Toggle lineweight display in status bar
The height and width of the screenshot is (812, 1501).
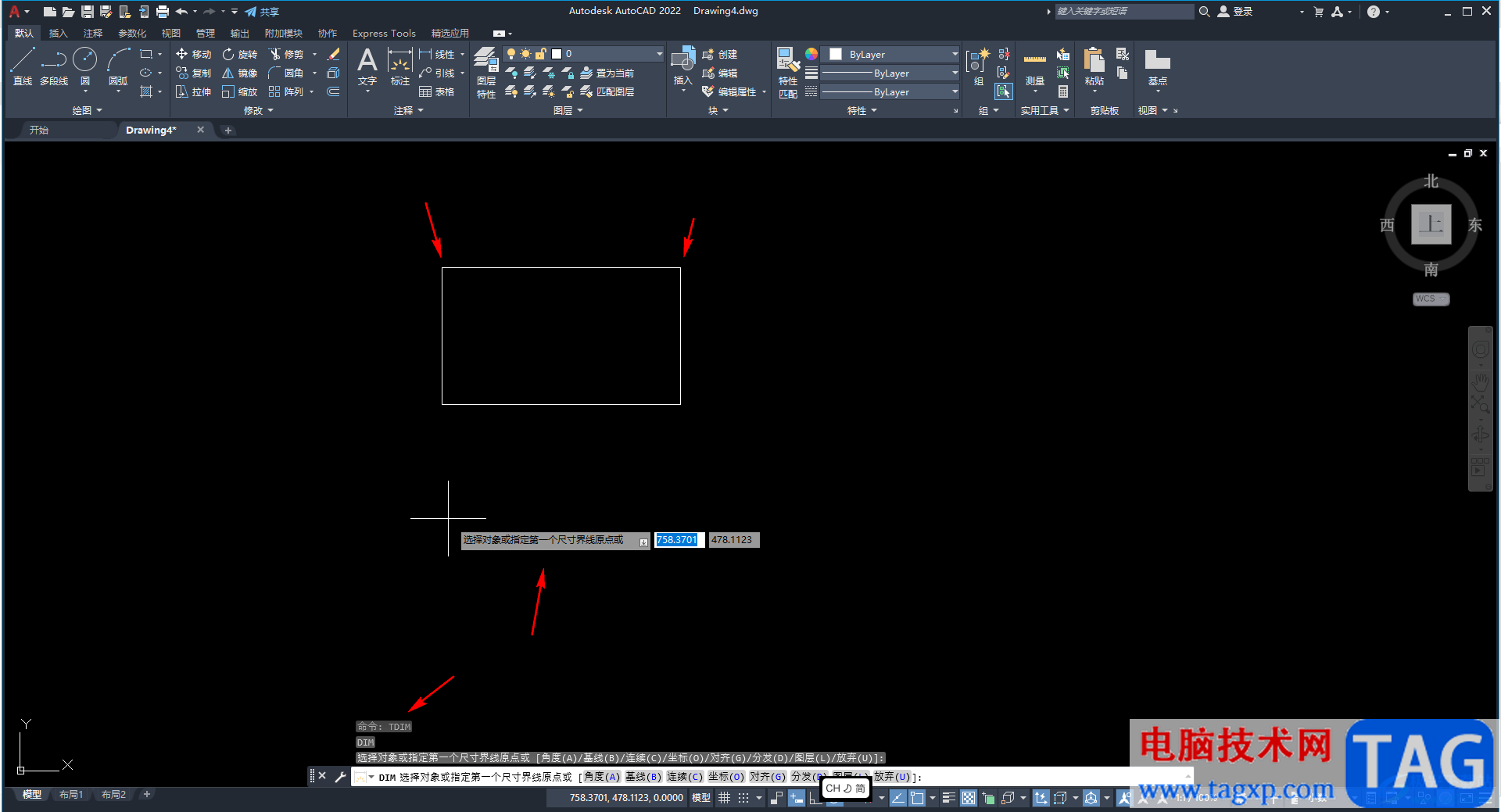[948, 798]
